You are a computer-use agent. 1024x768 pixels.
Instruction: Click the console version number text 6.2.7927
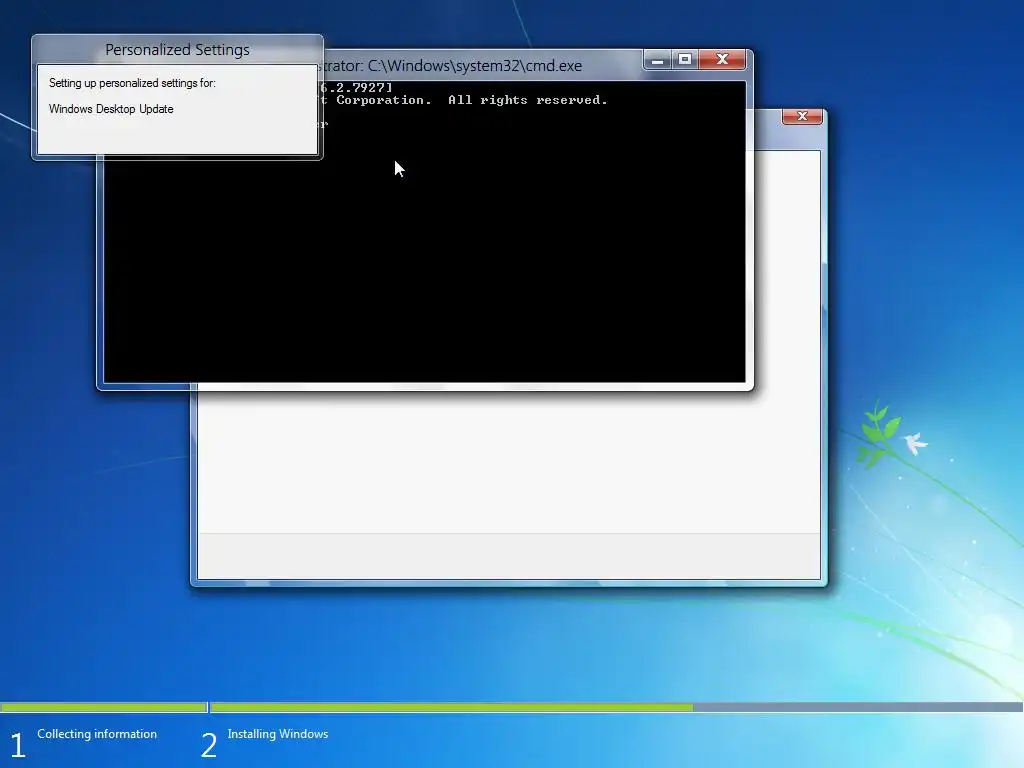pos(357,88)
